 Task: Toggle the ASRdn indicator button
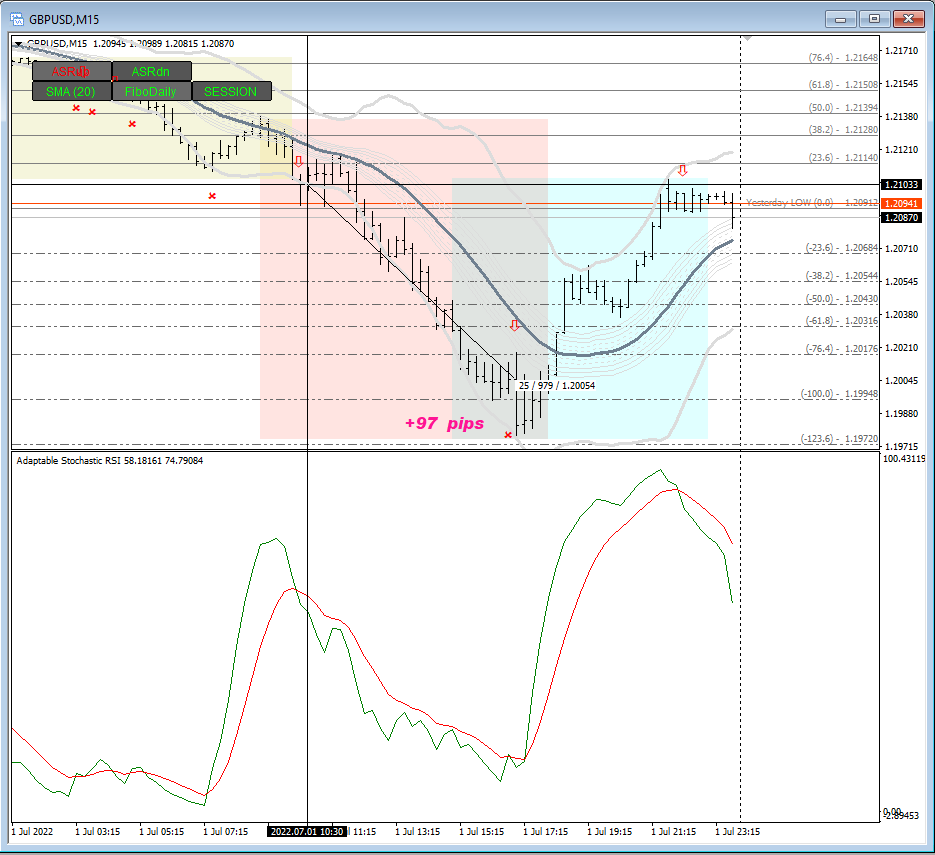coord(151,72)
